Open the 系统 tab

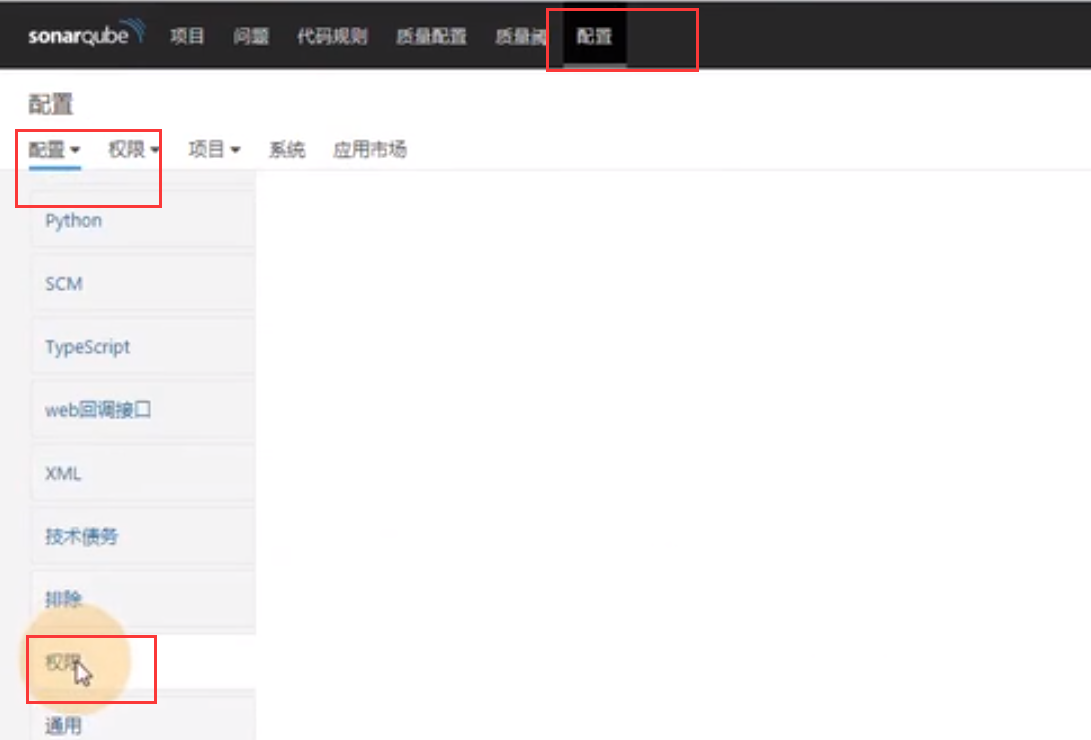pos(287,150)
